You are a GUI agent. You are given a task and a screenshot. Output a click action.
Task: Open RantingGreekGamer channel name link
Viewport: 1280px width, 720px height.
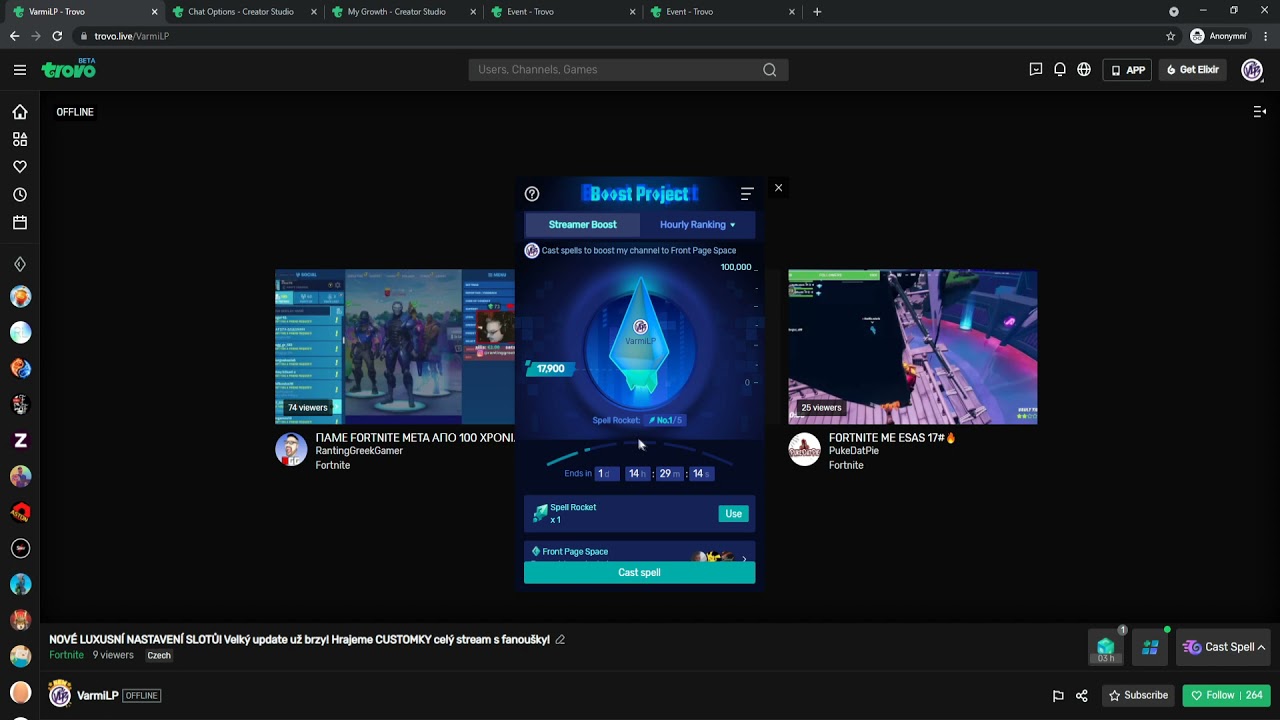359,451
